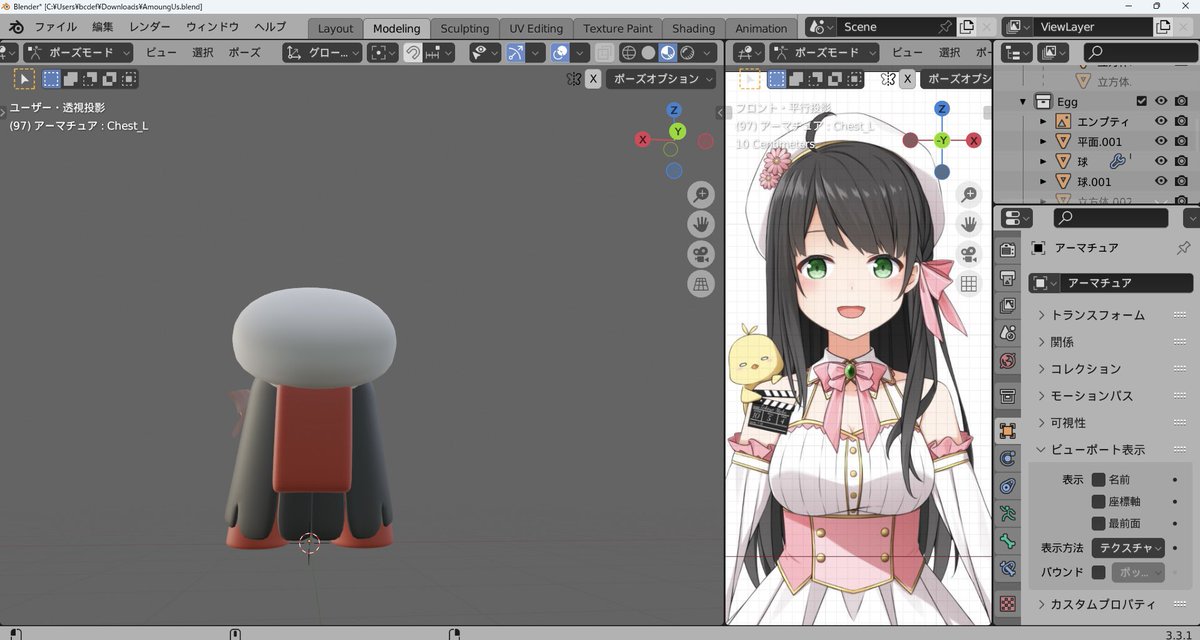Toggle X-axis mirror button in left viewport
The width and height of the screenshot is (1200, 640).
(x=593, y=78)
